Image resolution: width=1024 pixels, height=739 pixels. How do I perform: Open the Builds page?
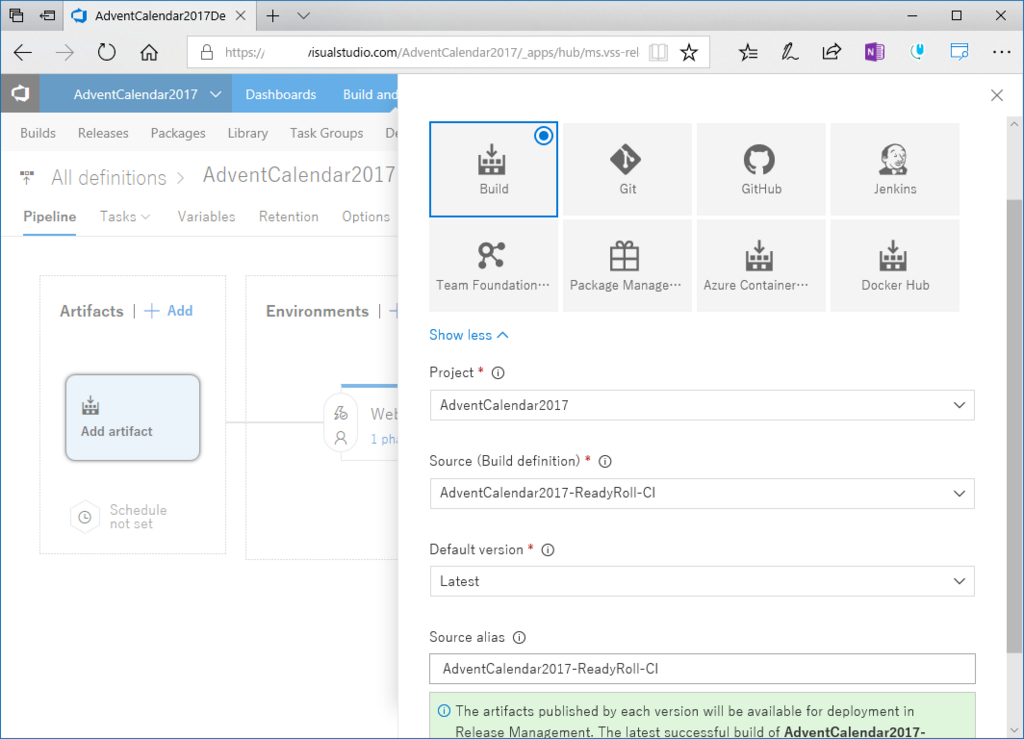pos(38,133)
